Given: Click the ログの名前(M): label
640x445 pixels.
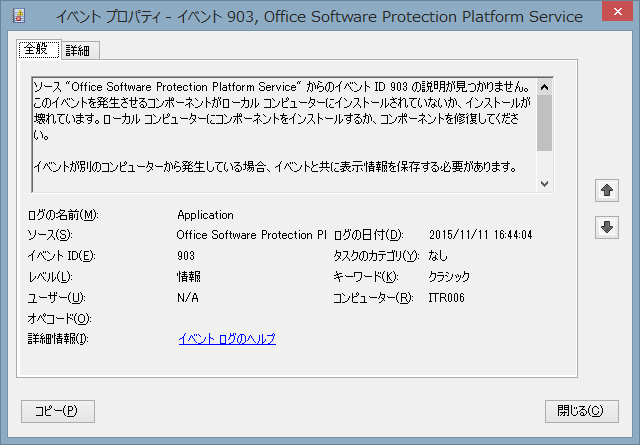Looking at the screenshot, I should pos(63,215).
